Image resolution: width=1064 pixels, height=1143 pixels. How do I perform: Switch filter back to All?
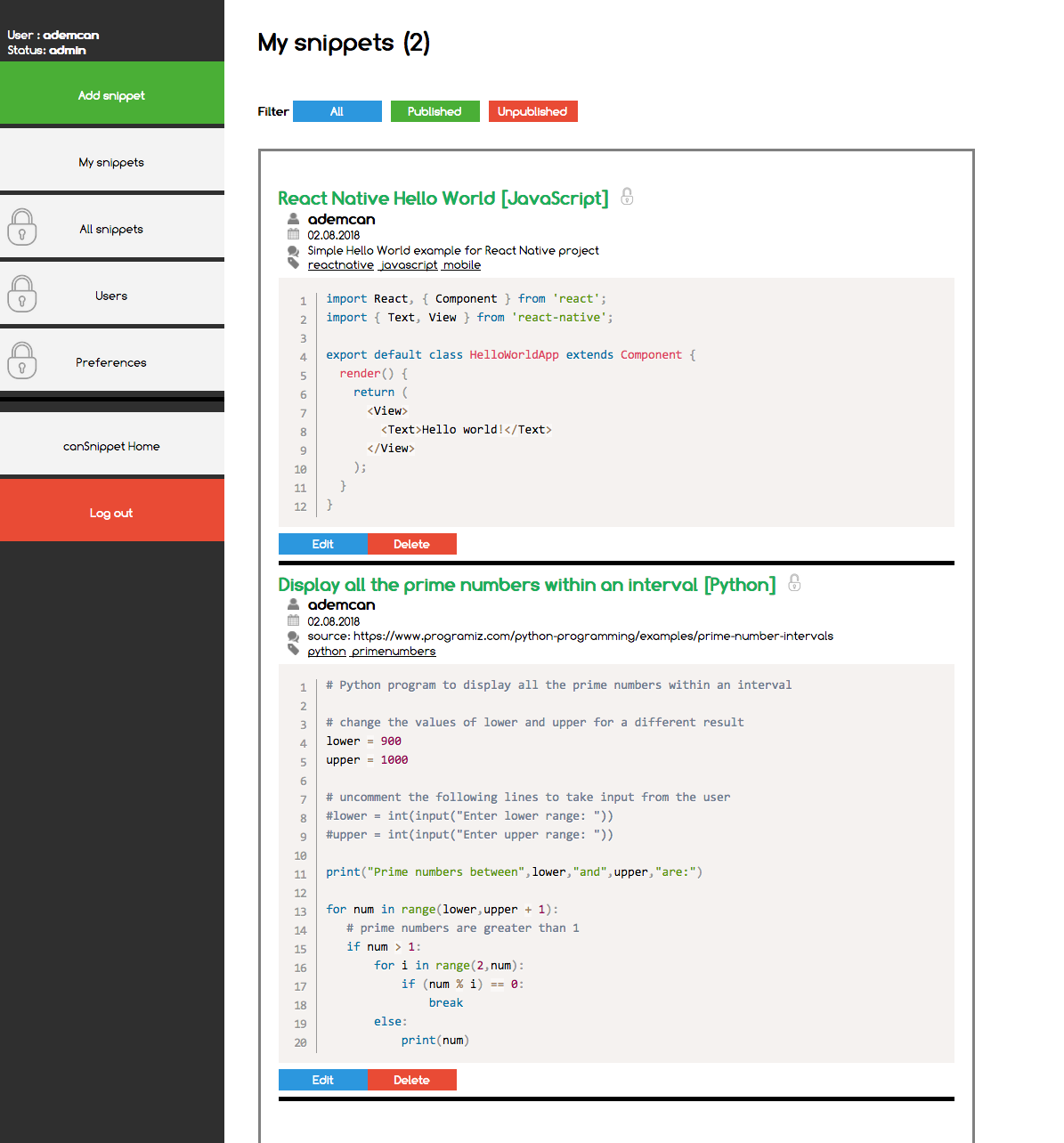[337, 111]
